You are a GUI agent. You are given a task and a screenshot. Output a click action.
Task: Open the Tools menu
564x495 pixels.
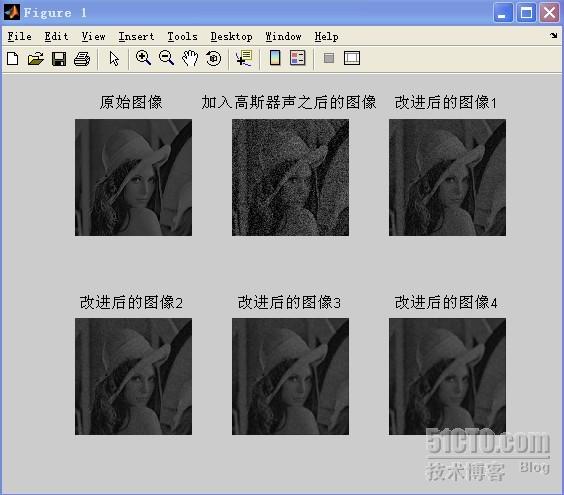click(x=182, y=36)
